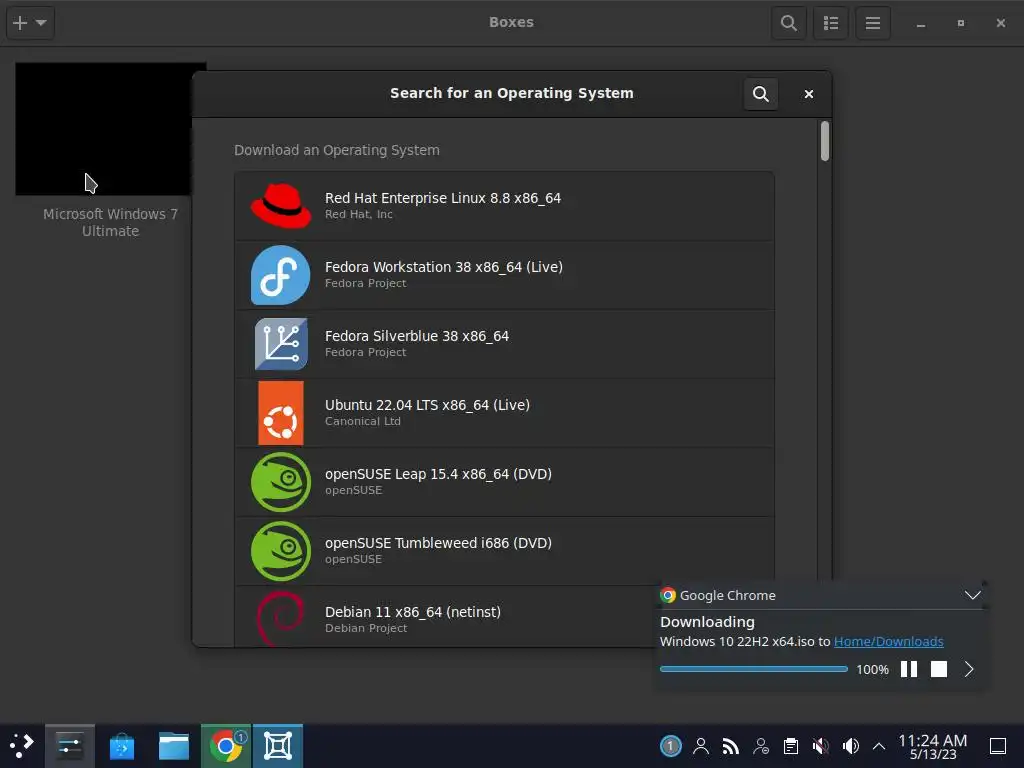Click the Red Hat logo icon
The image size is (1024, 768).
coord(281,206)
